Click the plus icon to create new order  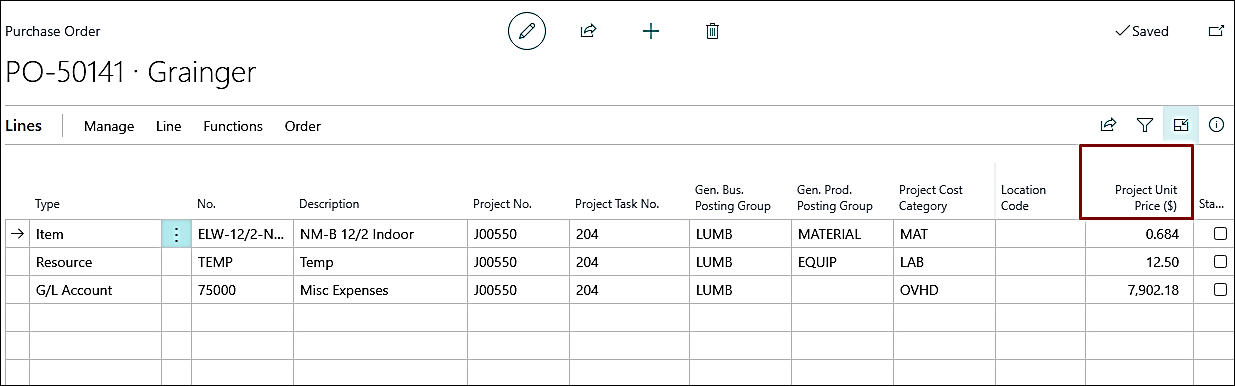point(650,31)
